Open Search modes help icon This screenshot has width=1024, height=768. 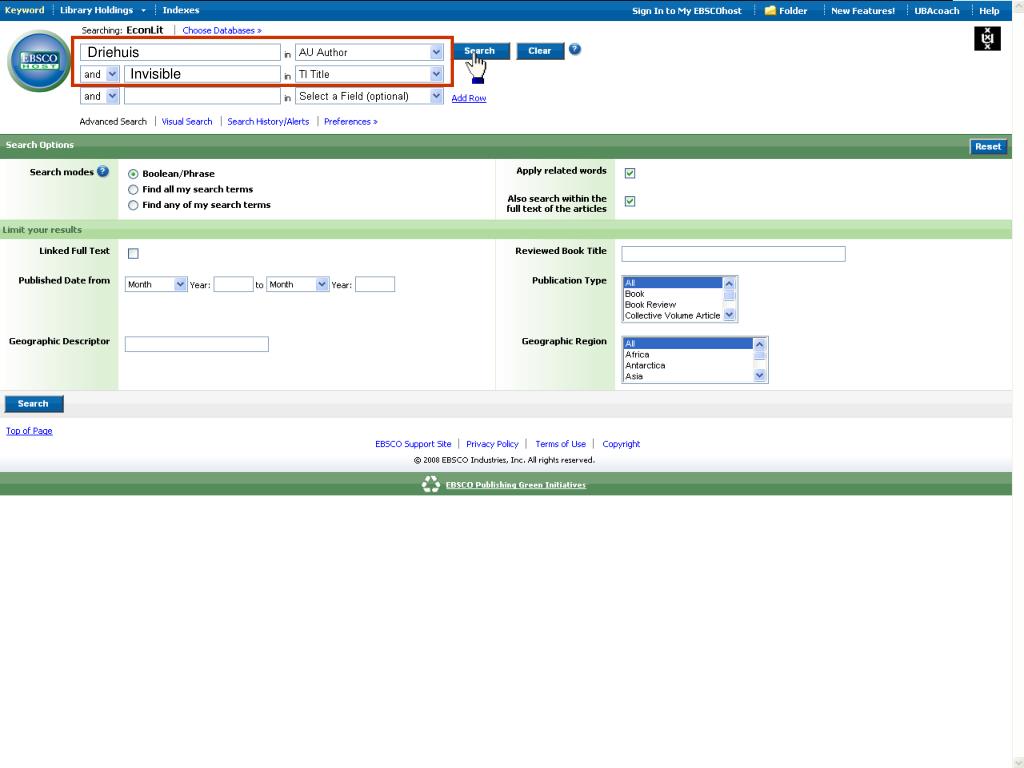pyautogui.click(x=103, y=172)
